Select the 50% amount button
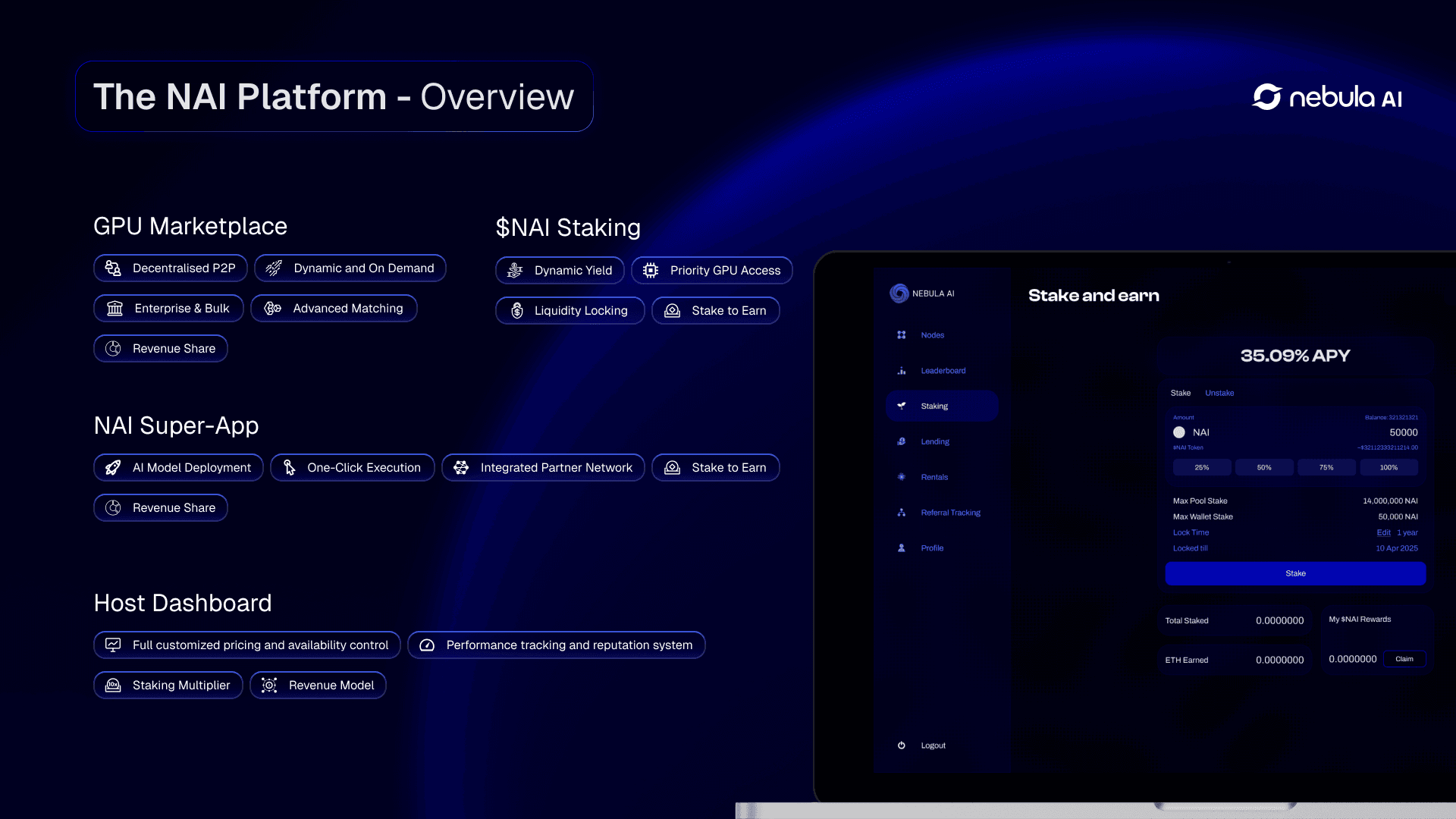Image resolution: width=1456 pixels, height=819 pixels. tap(1264, 468)
